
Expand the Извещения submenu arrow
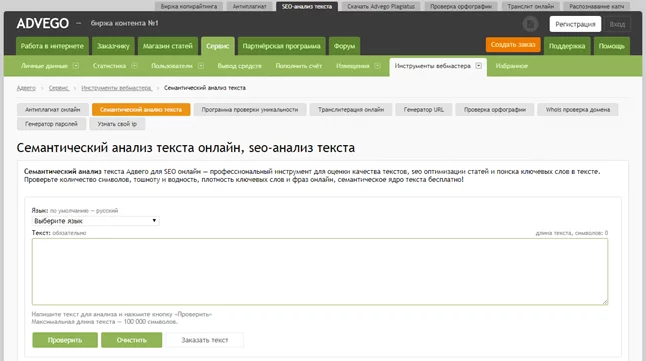click(x=377, y=66)
